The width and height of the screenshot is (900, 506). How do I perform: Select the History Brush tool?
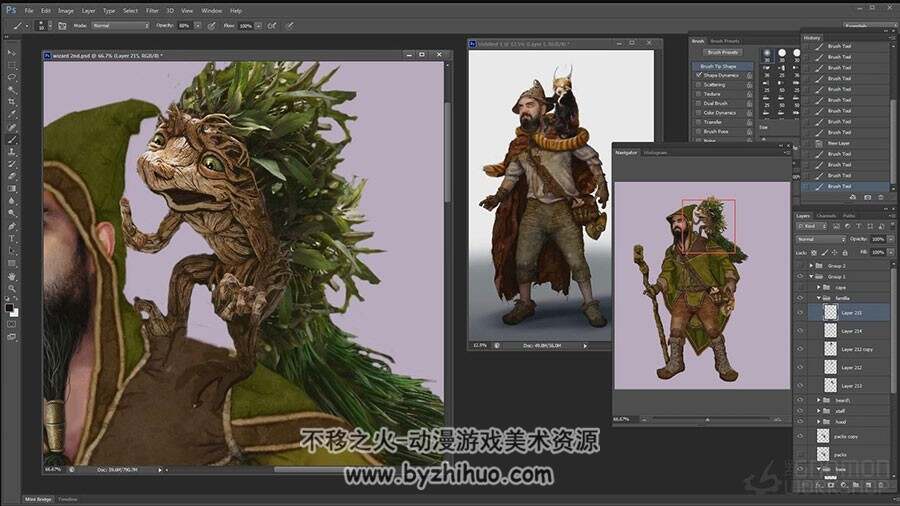pyautogui.click(x=11, y=164)
